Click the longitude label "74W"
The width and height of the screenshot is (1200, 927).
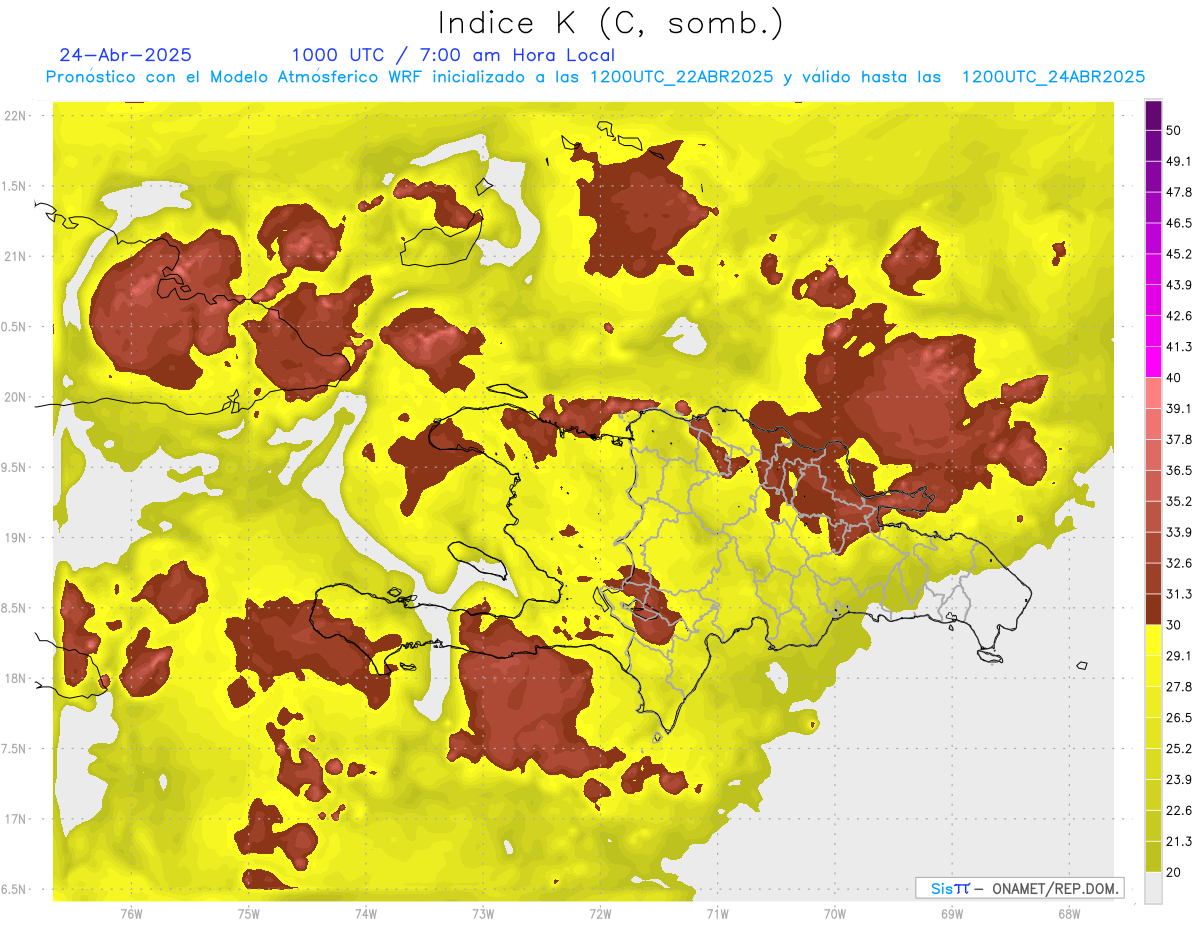point(366,914)
